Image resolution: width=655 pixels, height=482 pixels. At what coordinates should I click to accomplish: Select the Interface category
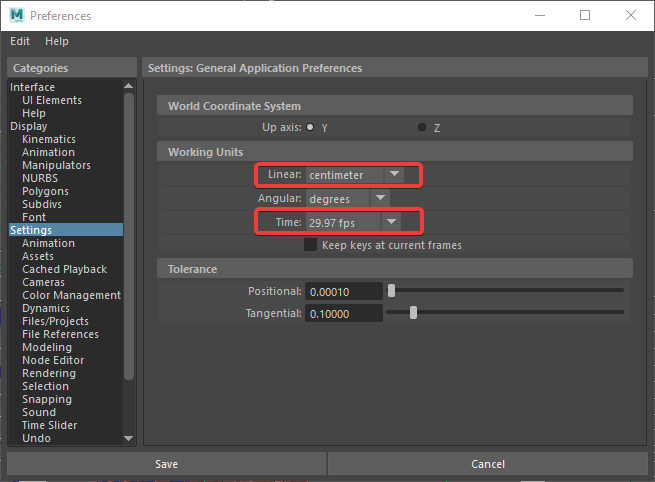(32, 87)
